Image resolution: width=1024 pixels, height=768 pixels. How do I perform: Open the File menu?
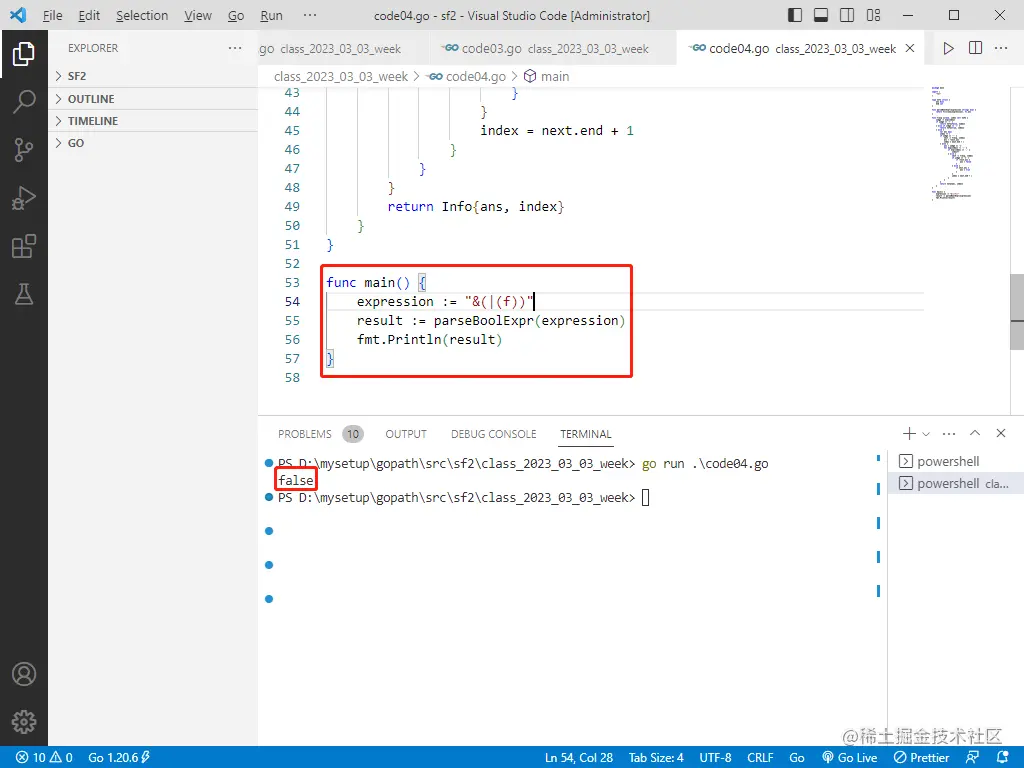[x=52, y=15]
